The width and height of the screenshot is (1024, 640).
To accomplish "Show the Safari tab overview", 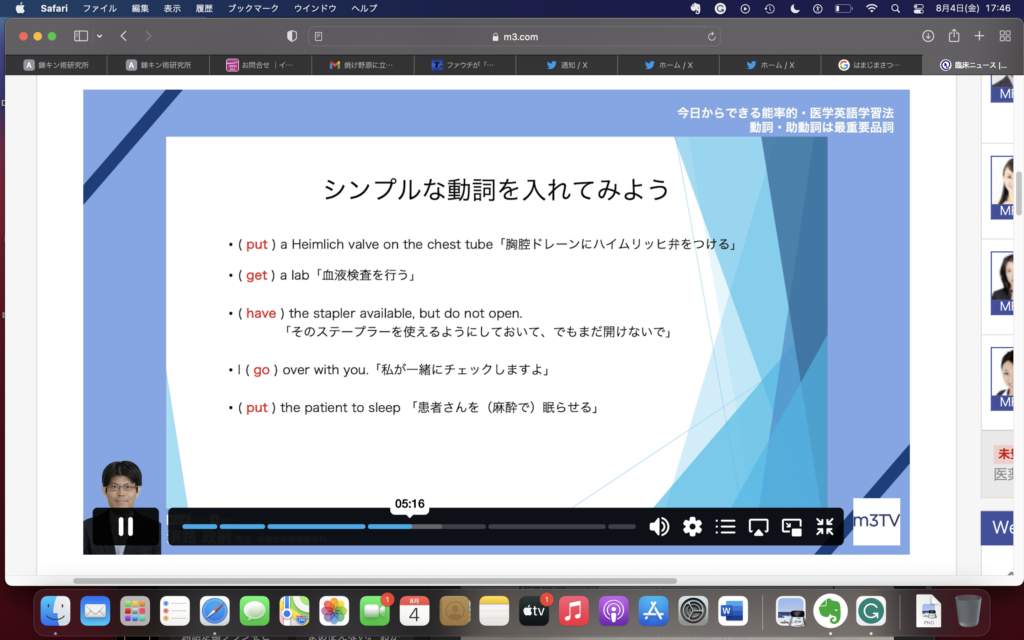I will tap(1005, 36).
